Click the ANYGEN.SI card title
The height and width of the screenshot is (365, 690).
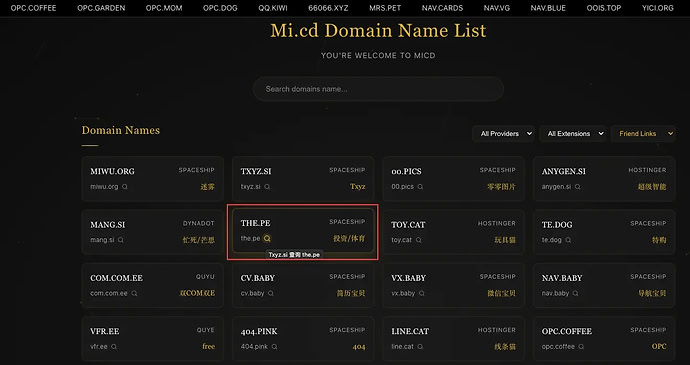coord(564,171)
